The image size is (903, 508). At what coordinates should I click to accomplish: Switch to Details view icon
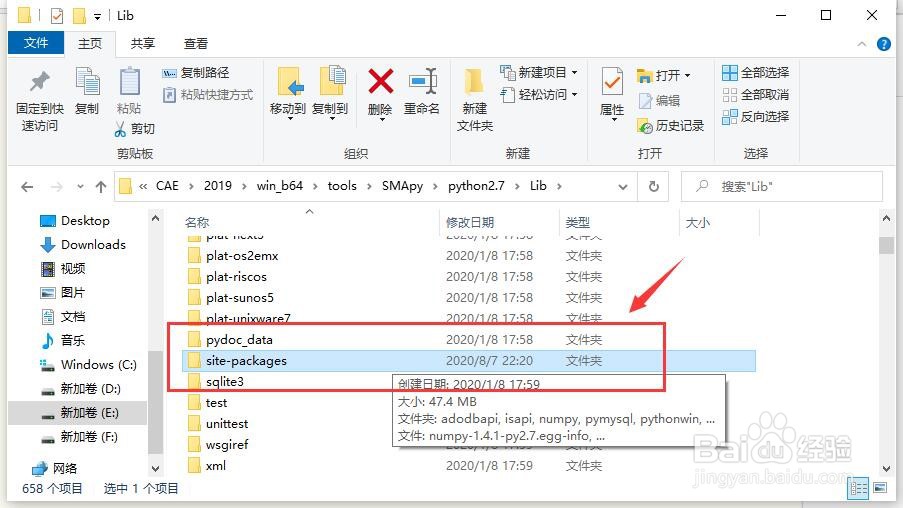(858, 488)
